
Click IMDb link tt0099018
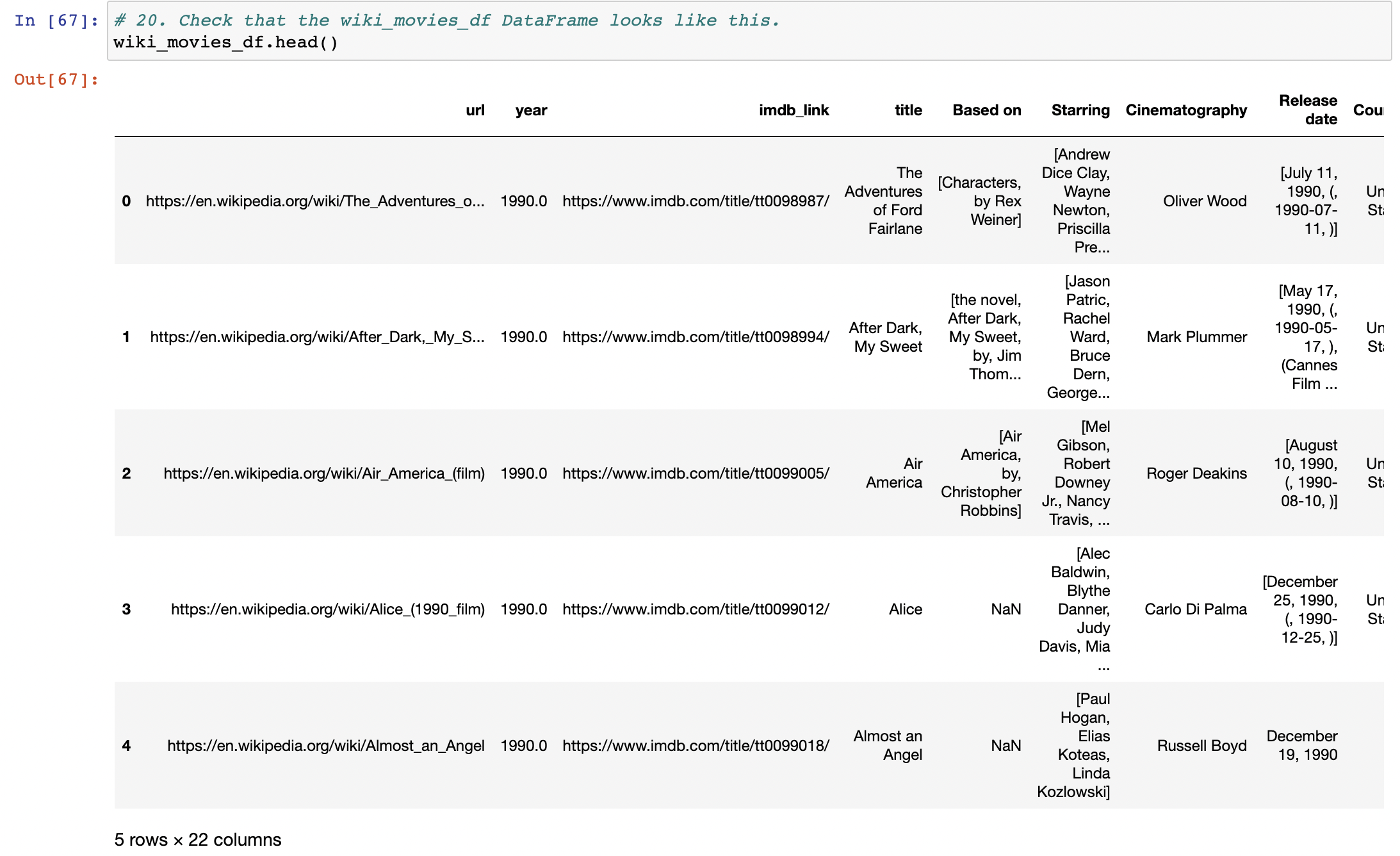[x=696, y=746]
